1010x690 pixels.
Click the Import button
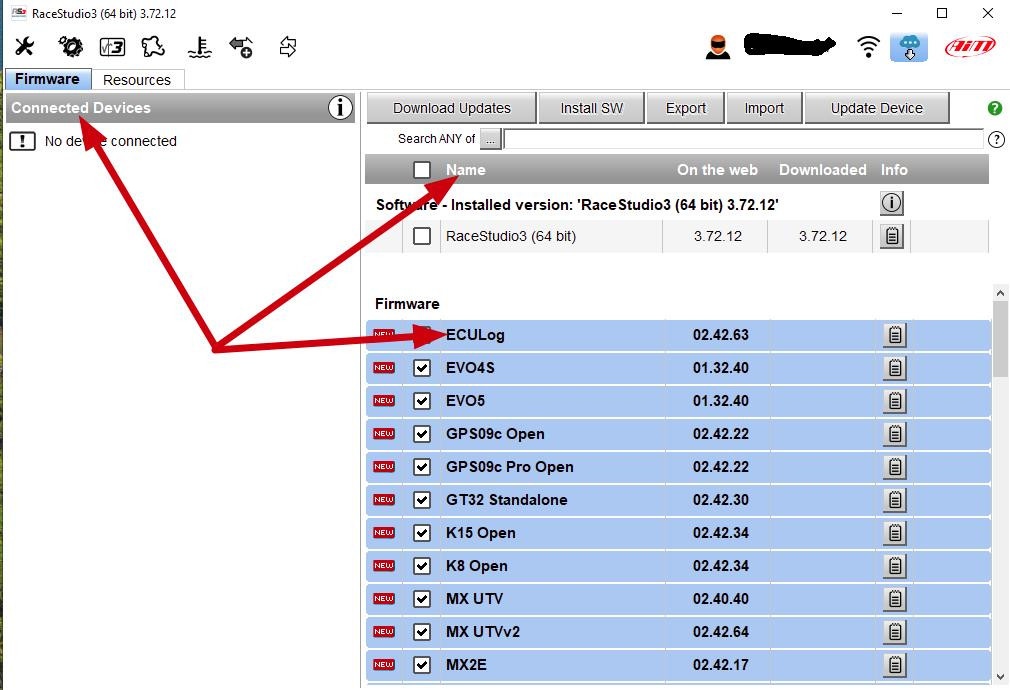(x=764, y=108)
